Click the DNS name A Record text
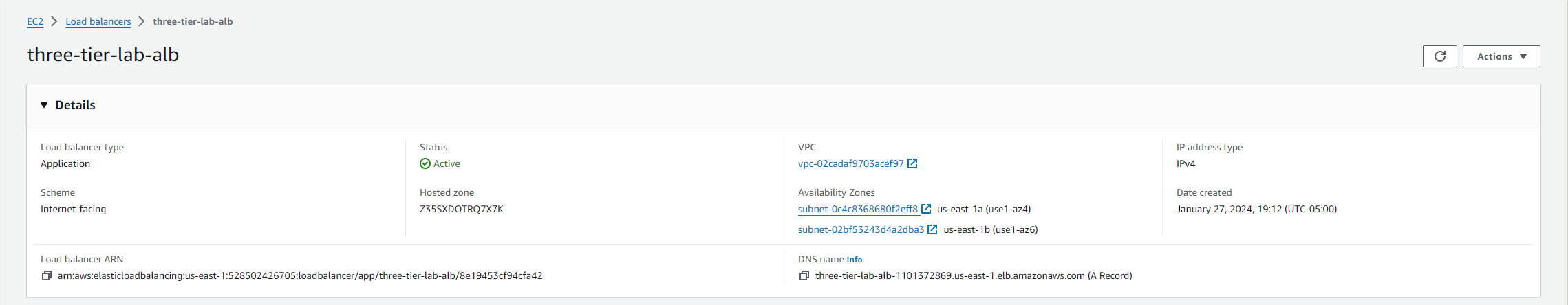This screenshot has width=1568, height=305. click(973, 275)
